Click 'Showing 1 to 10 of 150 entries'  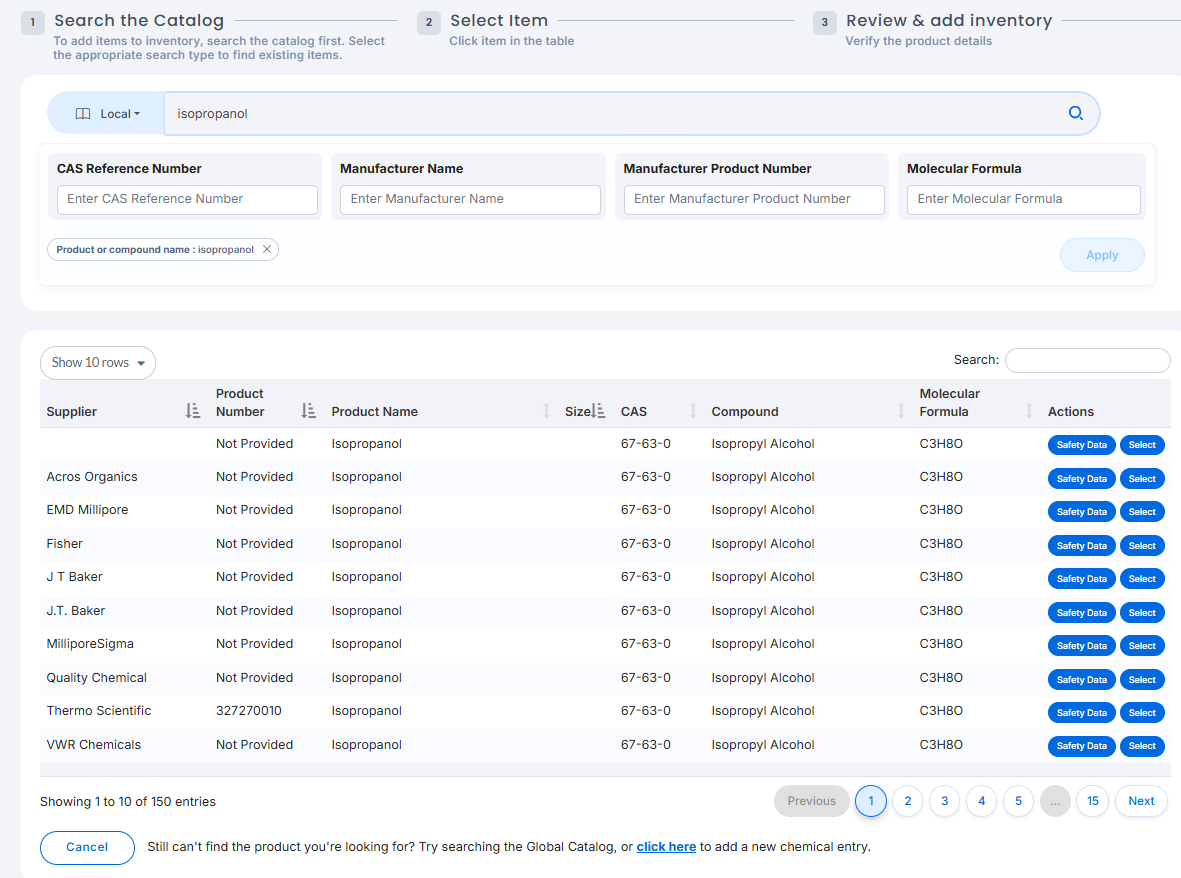point(128,802)
